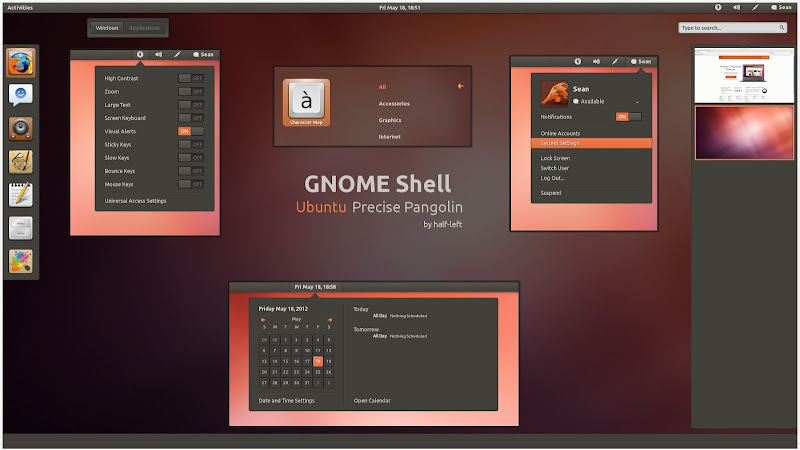Open Universal Access Settings
The width and height of the screenshot is (800, 450).
click(135, 201)
